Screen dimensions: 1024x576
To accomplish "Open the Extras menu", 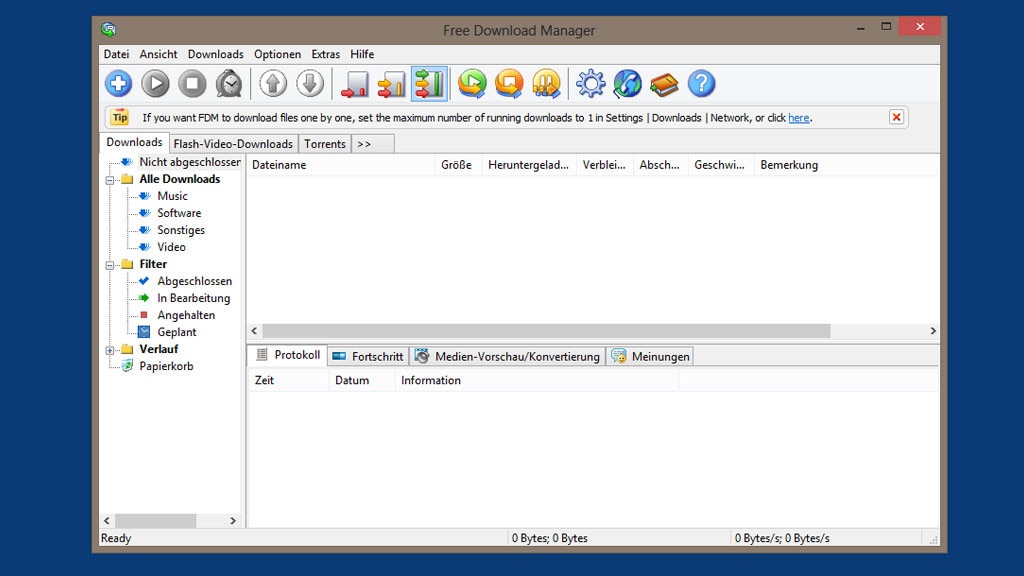I will [325, 54].
